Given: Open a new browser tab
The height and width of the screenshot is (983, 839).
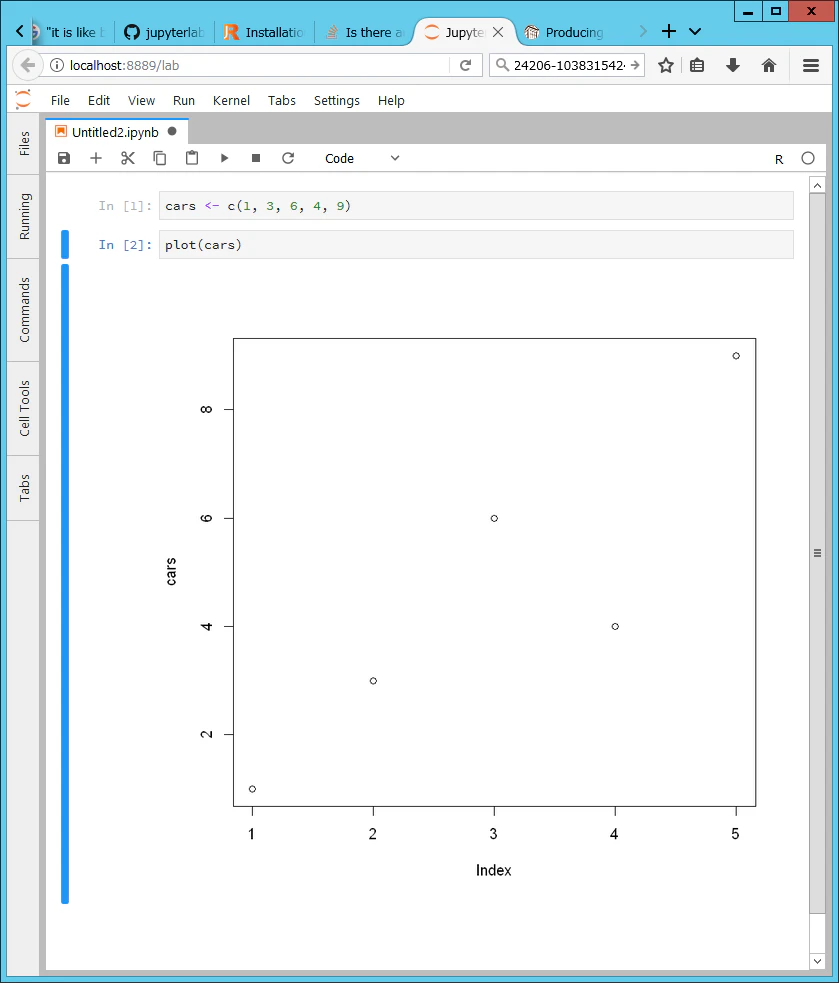Looking at the screenshot, I should coord(668,31).
